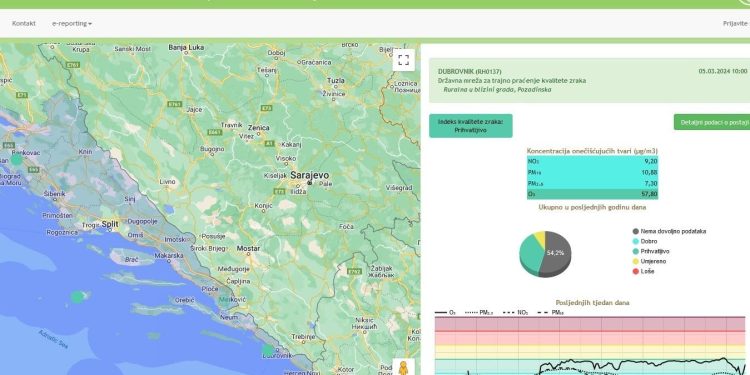750x375 pixels.
Task: Open the Prijavite link in the top bar
Action: [735, 23]
